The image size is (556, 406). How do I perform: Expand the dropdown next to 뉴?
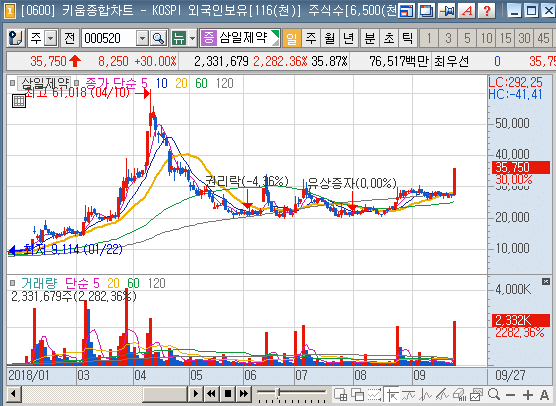pyautogui.click(x=193, y=38)
